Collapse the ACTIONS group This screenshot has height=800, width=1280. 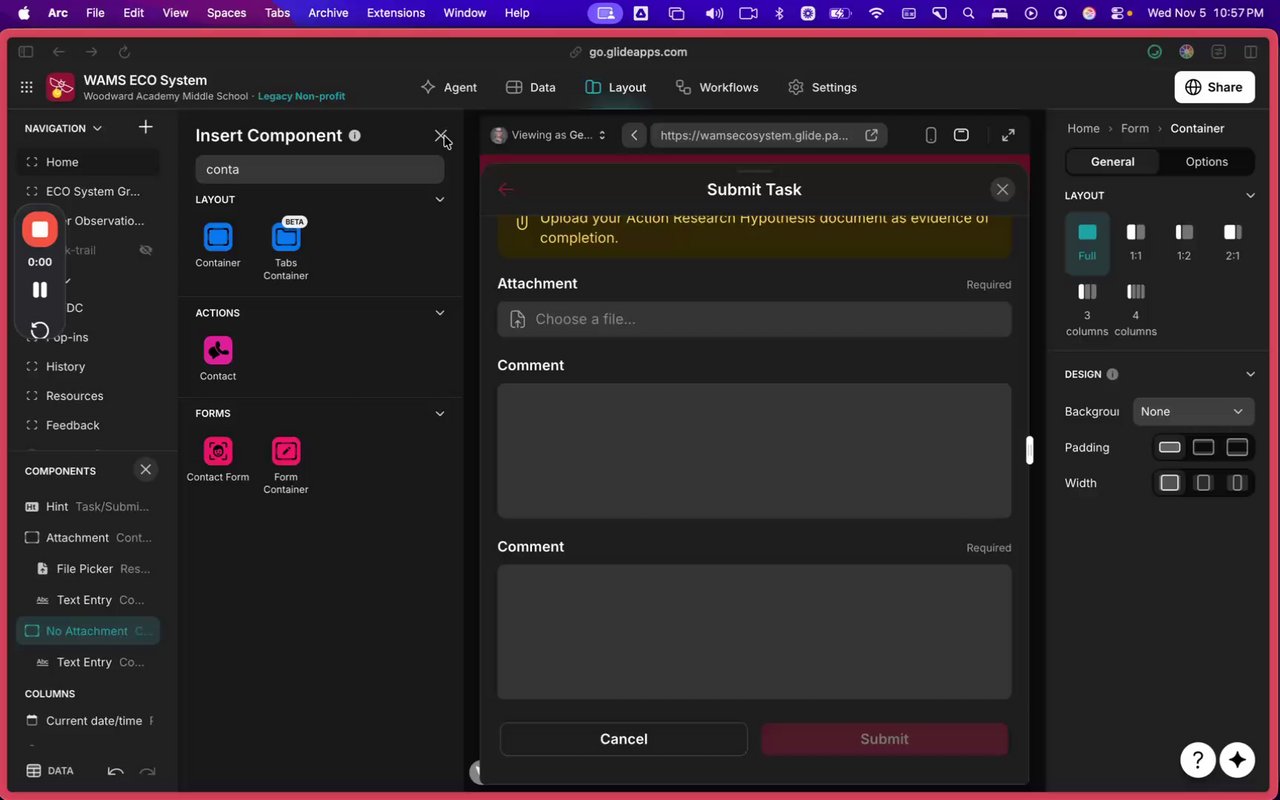[440, 313]
